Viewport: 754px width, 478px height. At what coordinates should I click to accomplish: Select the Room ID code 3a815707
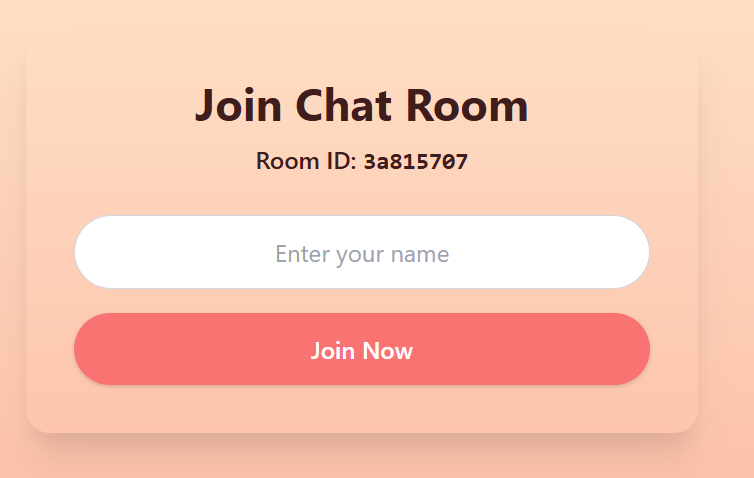point(415,162)
